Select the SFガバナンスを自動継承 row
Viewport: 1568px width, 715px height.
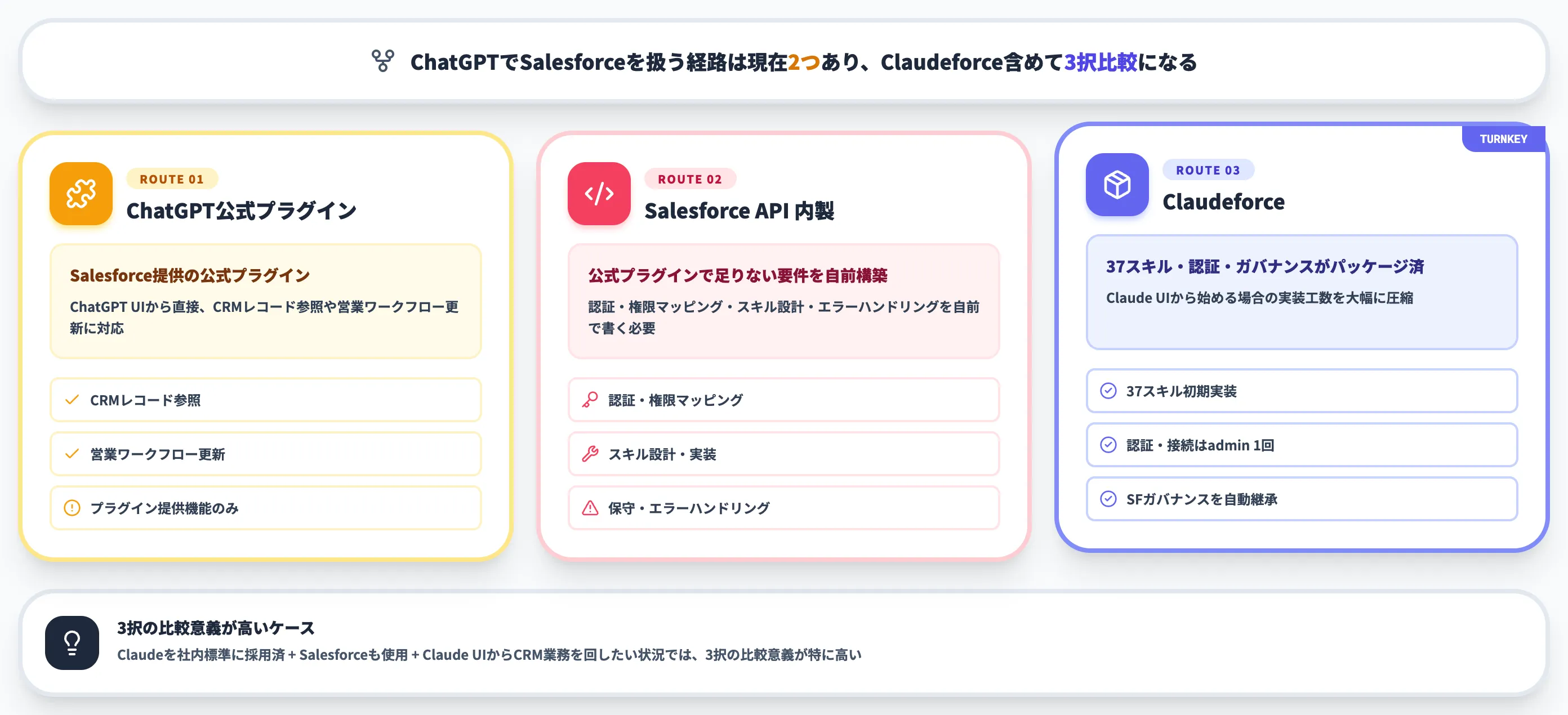(x=1302, y=499)
